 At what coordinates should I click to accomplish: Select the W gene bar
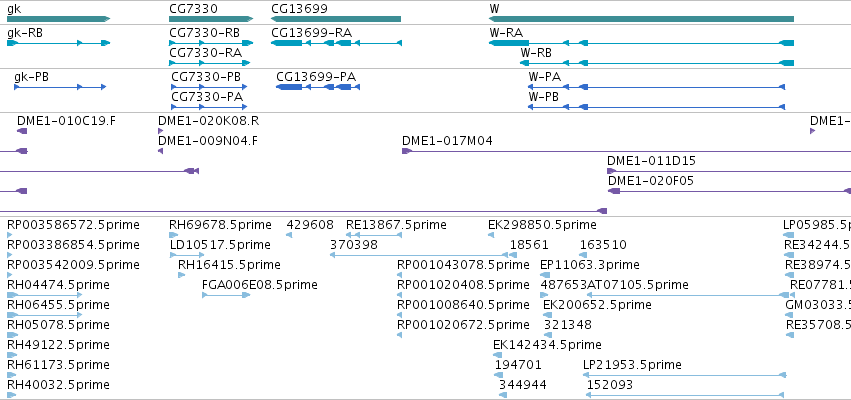tap(642, 19)
